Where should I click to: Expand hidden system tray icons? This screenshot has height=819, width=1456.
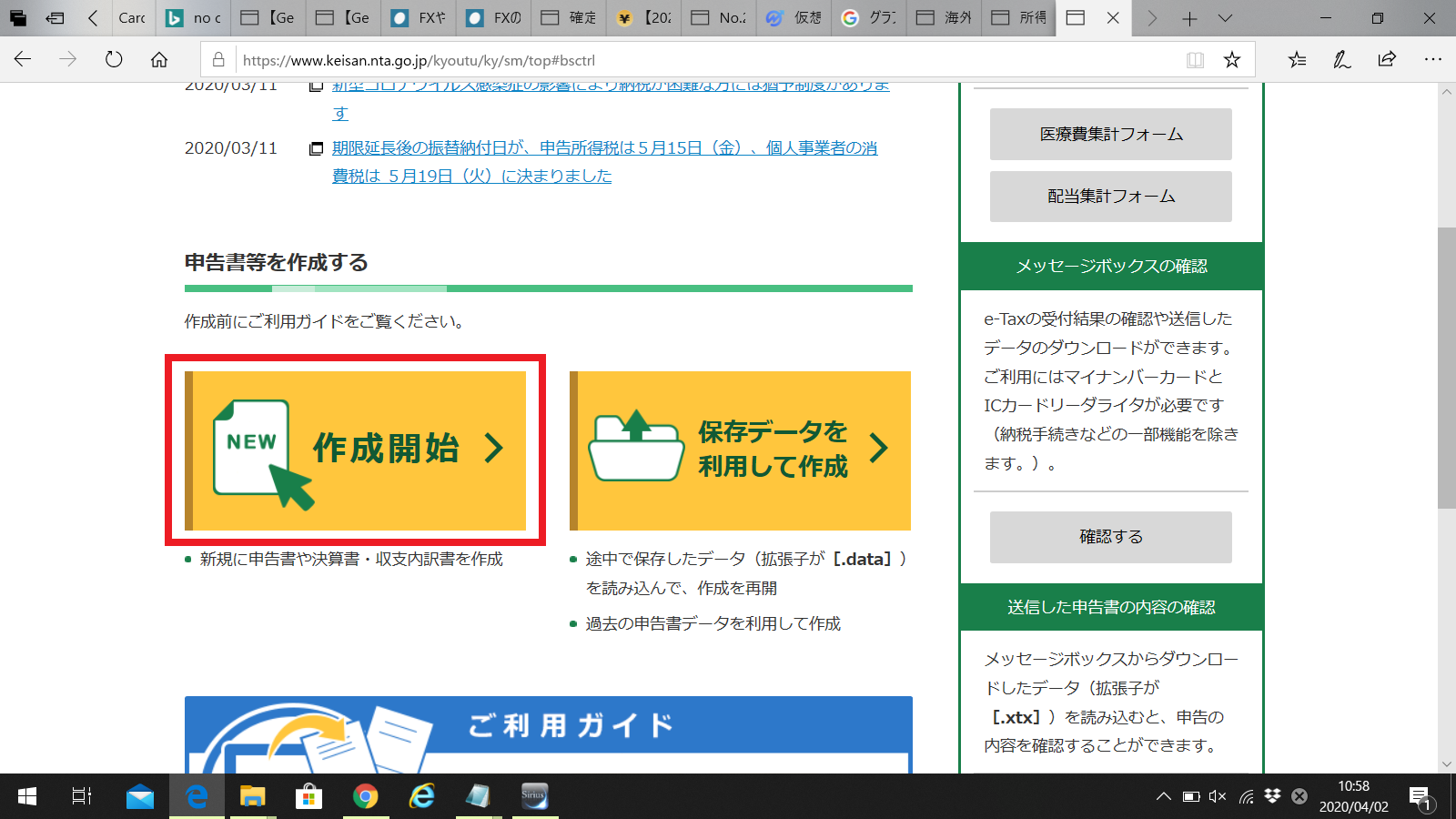[1163, 796]
